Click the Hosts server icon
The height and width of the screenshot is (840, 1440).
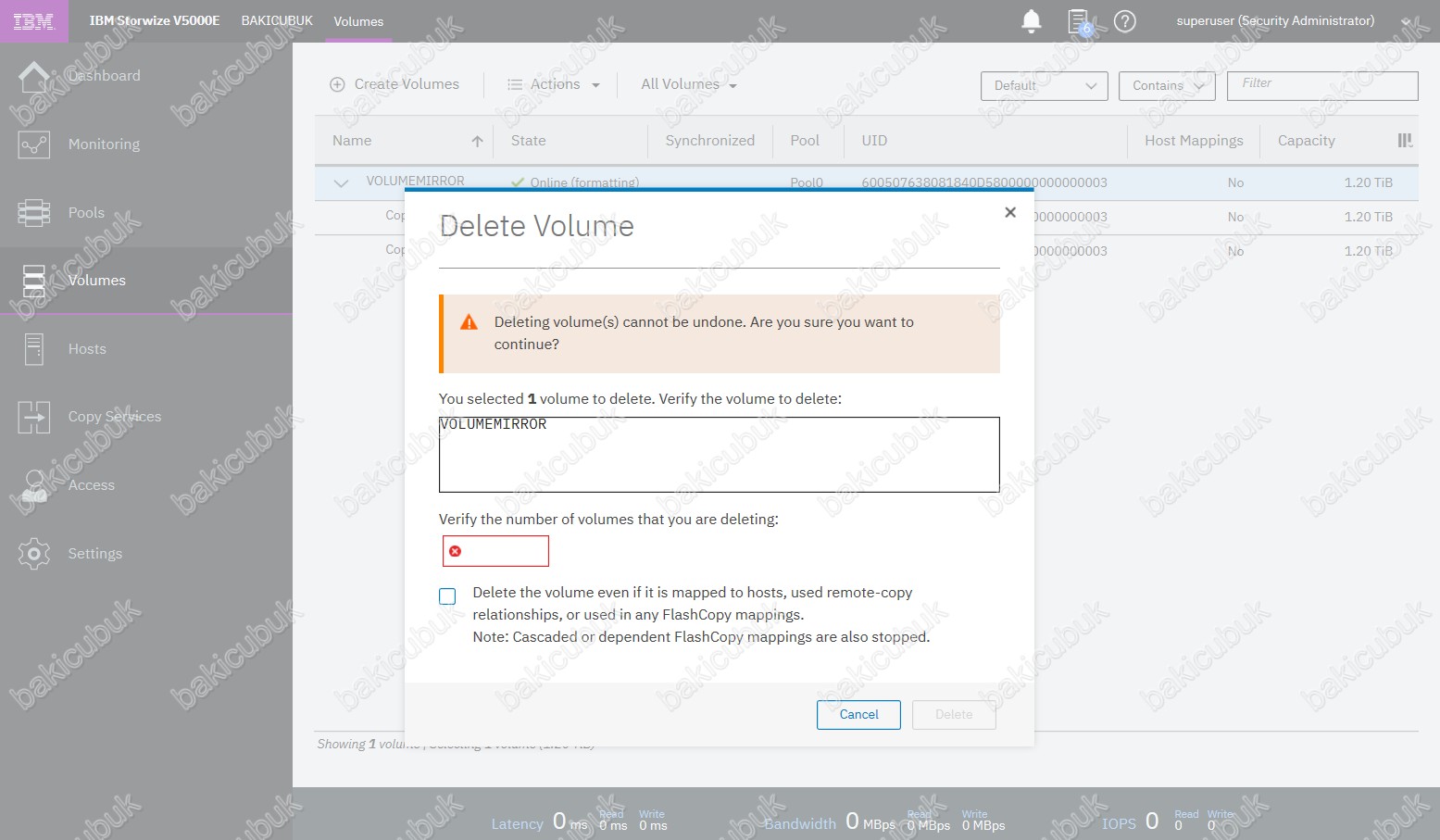[34, 349]
